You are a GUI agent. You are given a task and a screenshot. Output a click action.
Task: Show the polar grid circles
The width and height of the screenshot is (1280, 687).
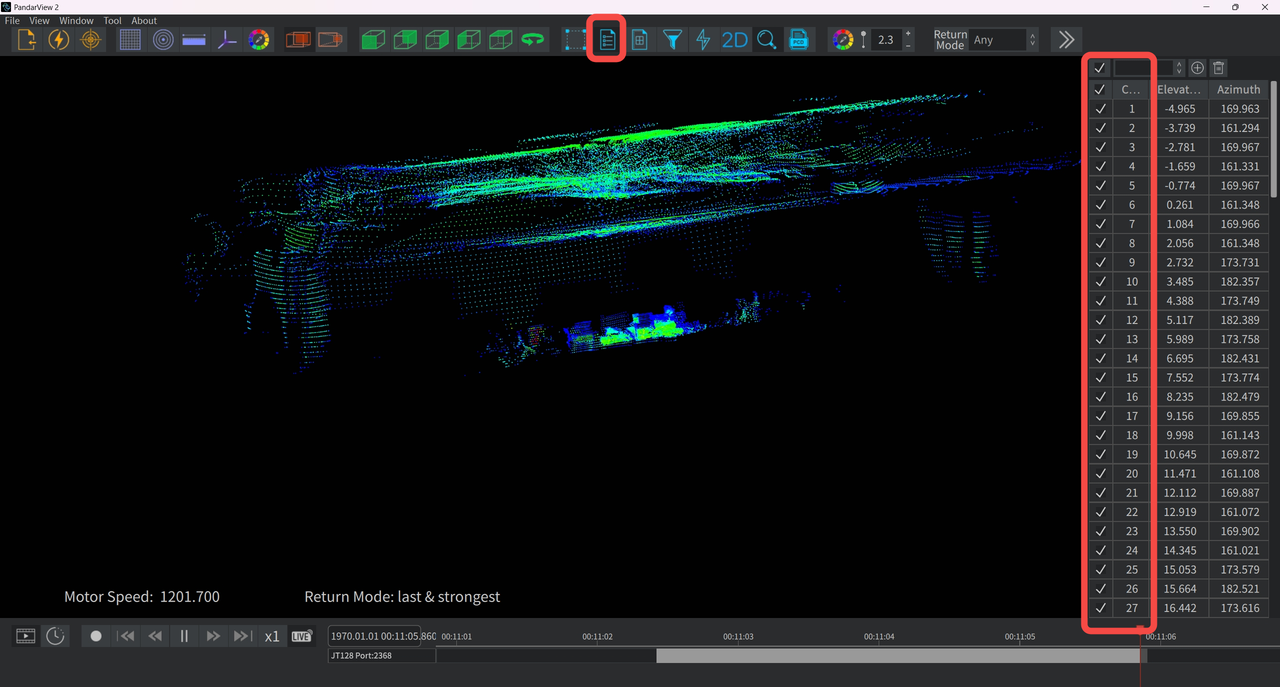162,40
